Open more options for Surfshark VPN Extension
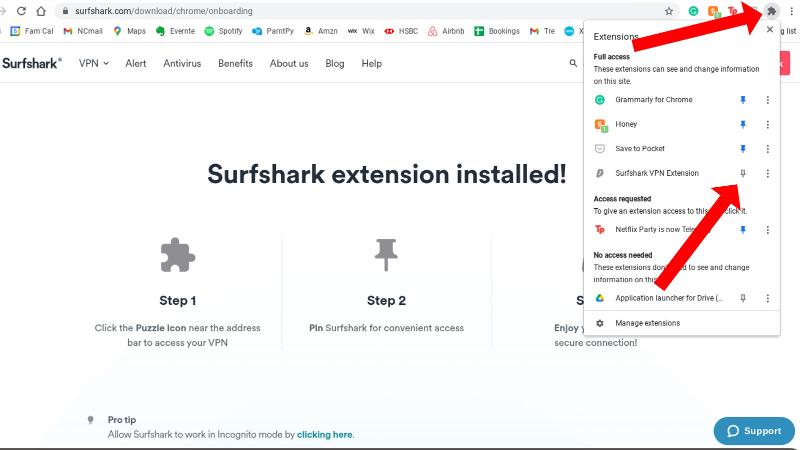The height and width of the screenshot is (450, 800). click(x=767, y=173)
